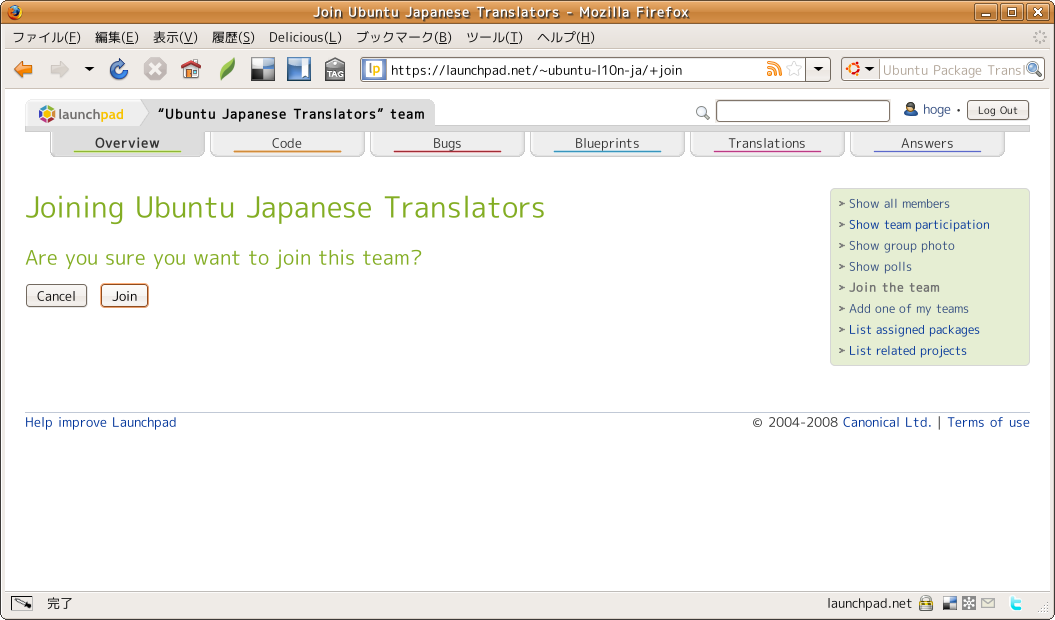Screen dimensions: 1055x620
Task: Open the Terms of use link
Action: pos(988,422)
